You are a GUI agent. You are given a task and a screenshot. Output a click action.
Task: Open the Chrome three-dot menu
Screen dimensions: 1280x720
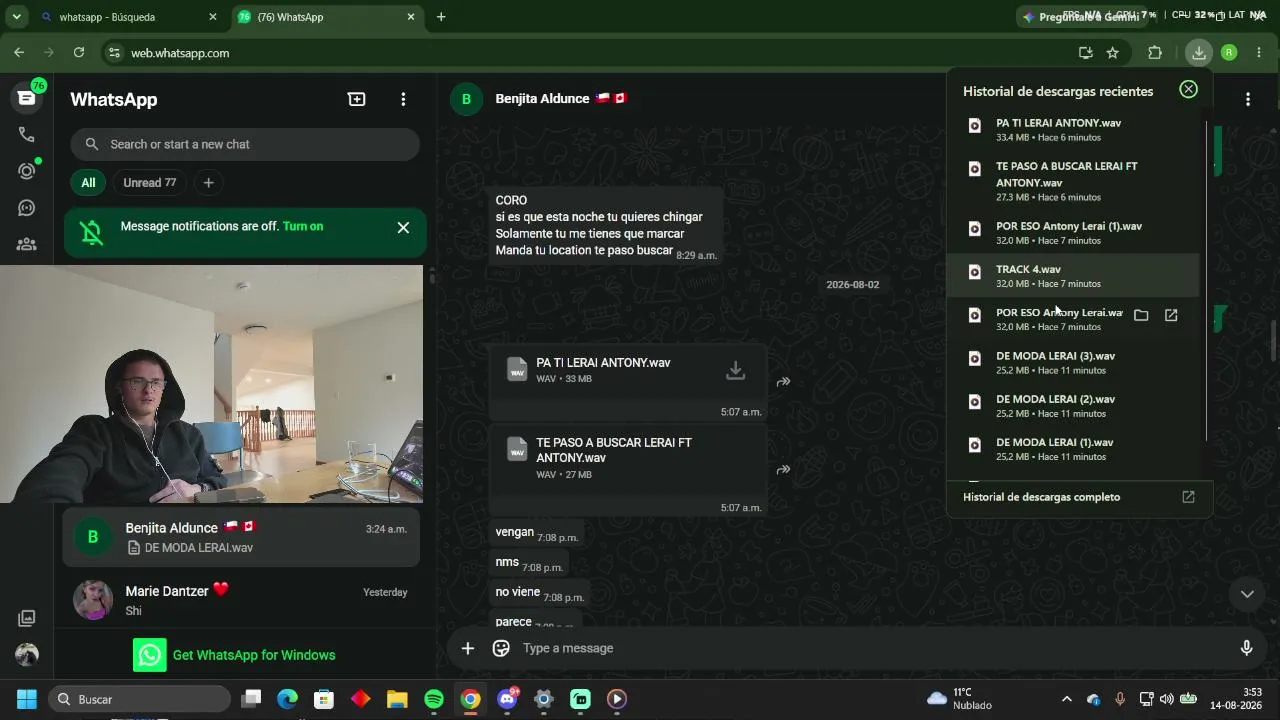point(1260,53)
